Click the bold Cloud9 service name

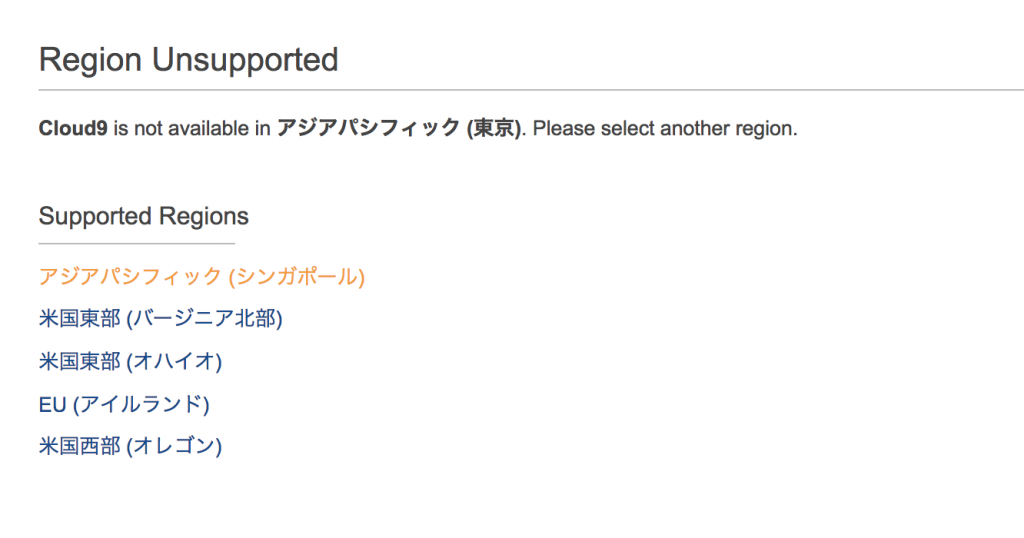pos(73,128)
